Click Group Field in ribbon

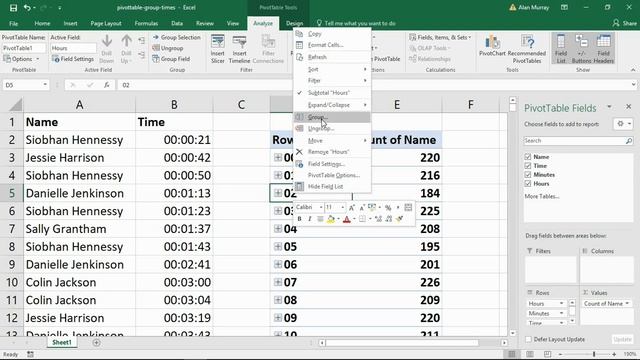pos(171,59)
